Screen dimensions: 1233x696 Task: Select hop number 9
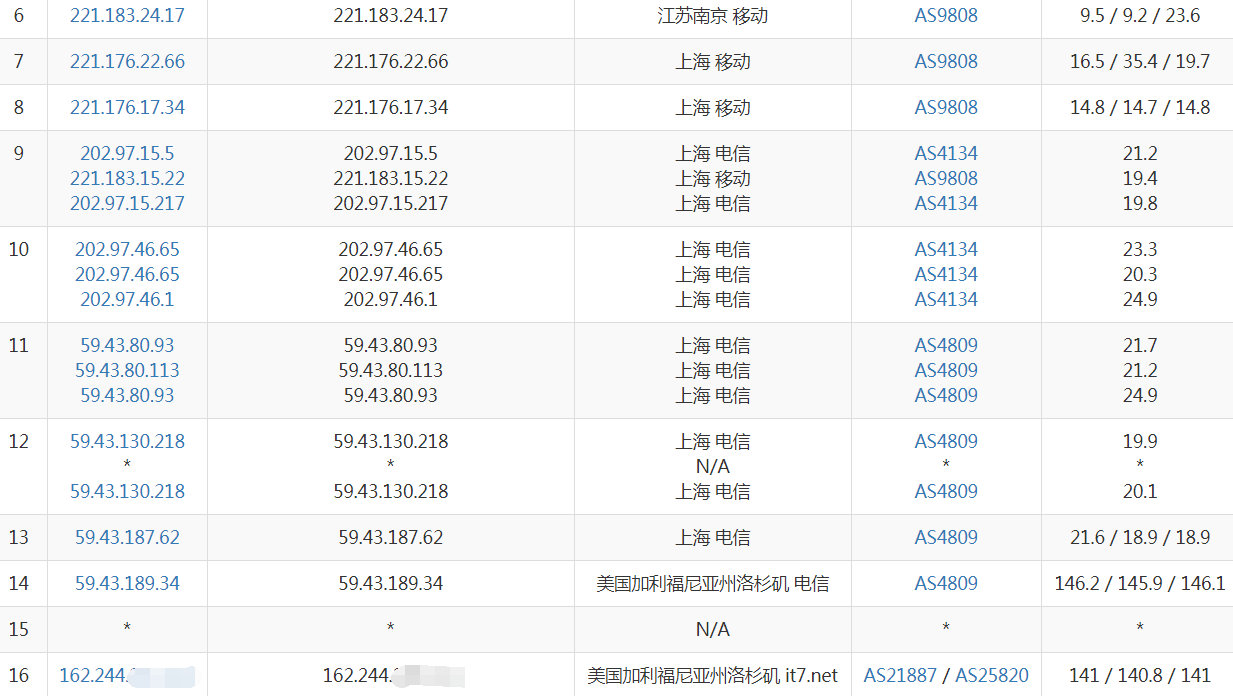[18, 153]
